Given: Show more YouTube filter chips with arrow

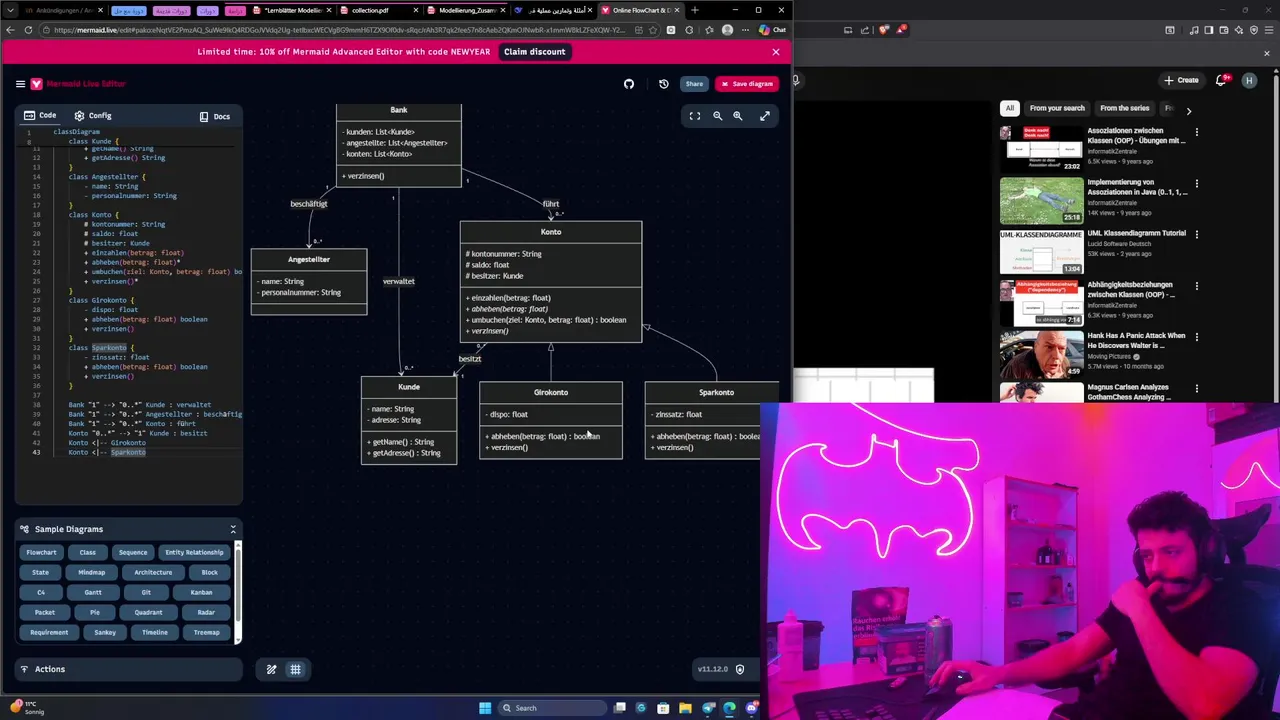Looking at the screenshot, I should [1189, 110].
